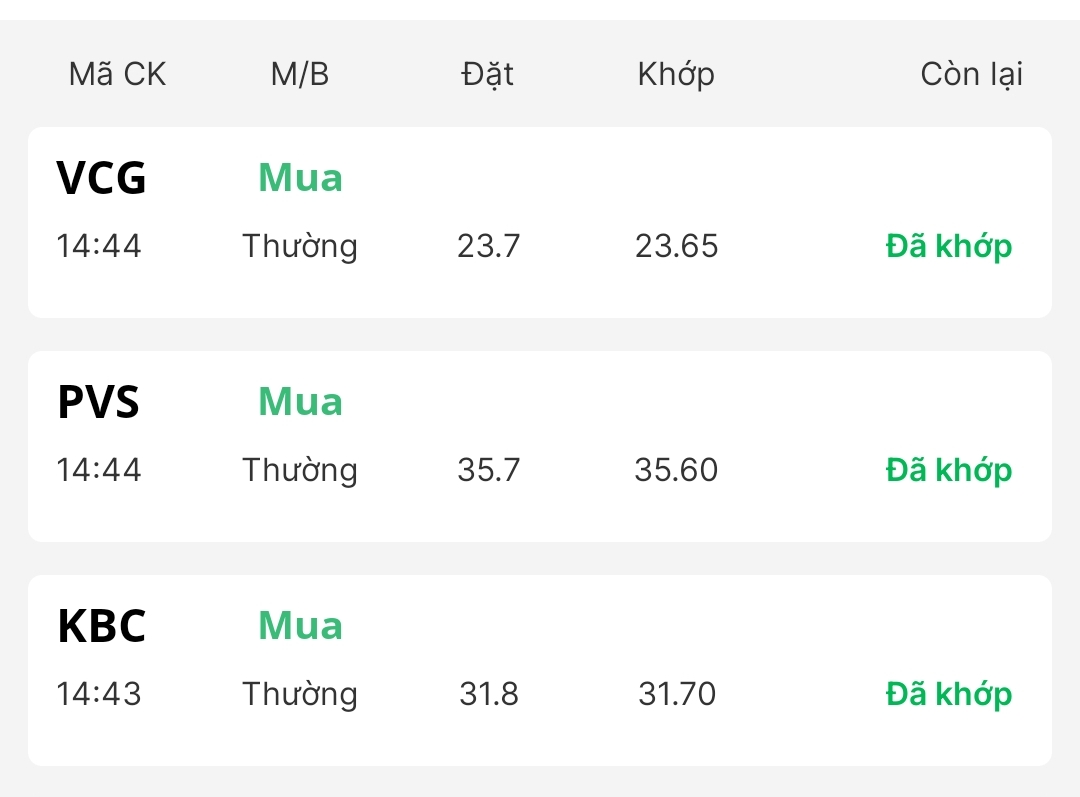
Task: Click Đã khớp status of KBC order
Action: tap(948, 694)
